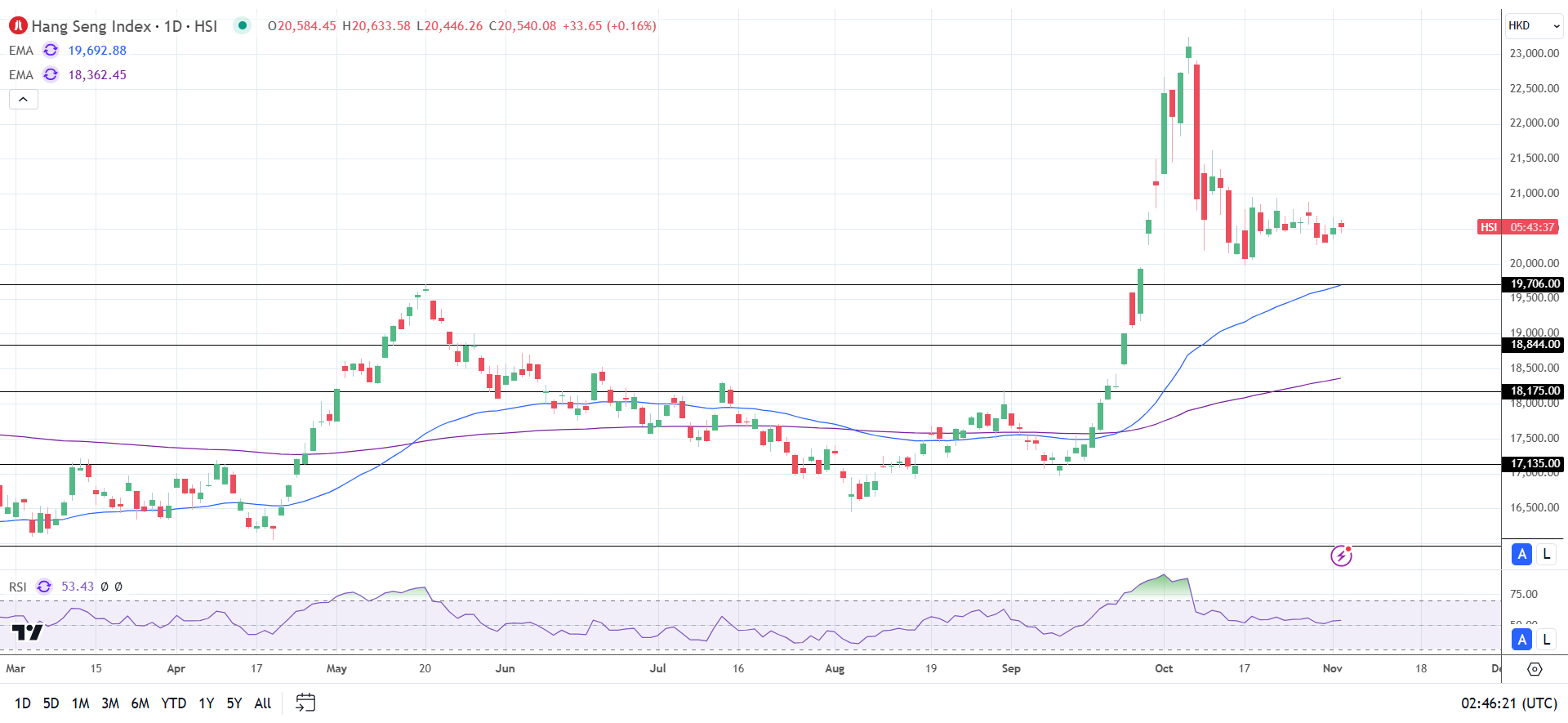Screen dimensions: 1568x723
Task: Click the EMA value 19,692.88
Action: [x=97, y=51]
